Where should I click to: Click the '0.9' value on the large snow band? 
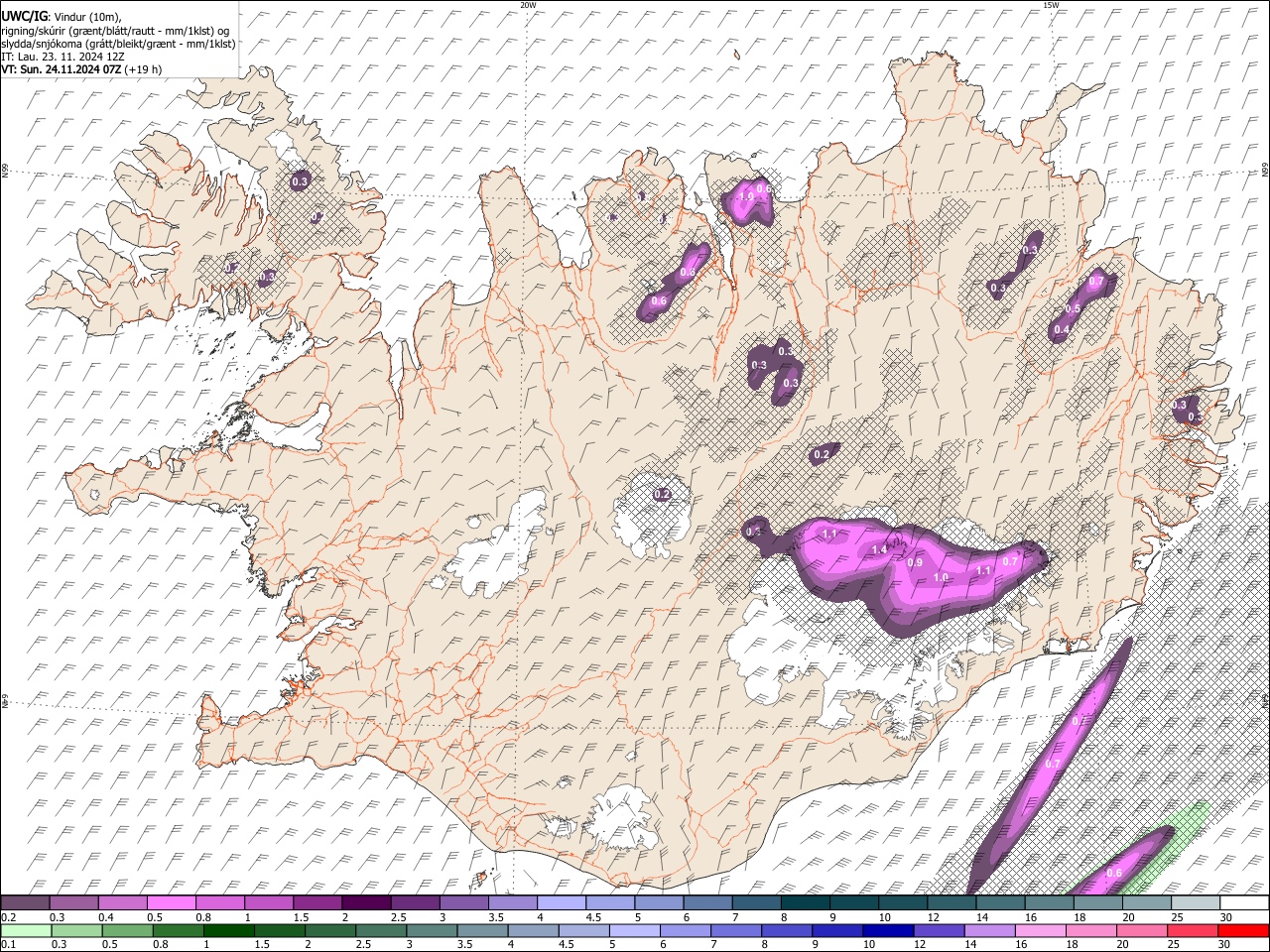pos(916,562)
